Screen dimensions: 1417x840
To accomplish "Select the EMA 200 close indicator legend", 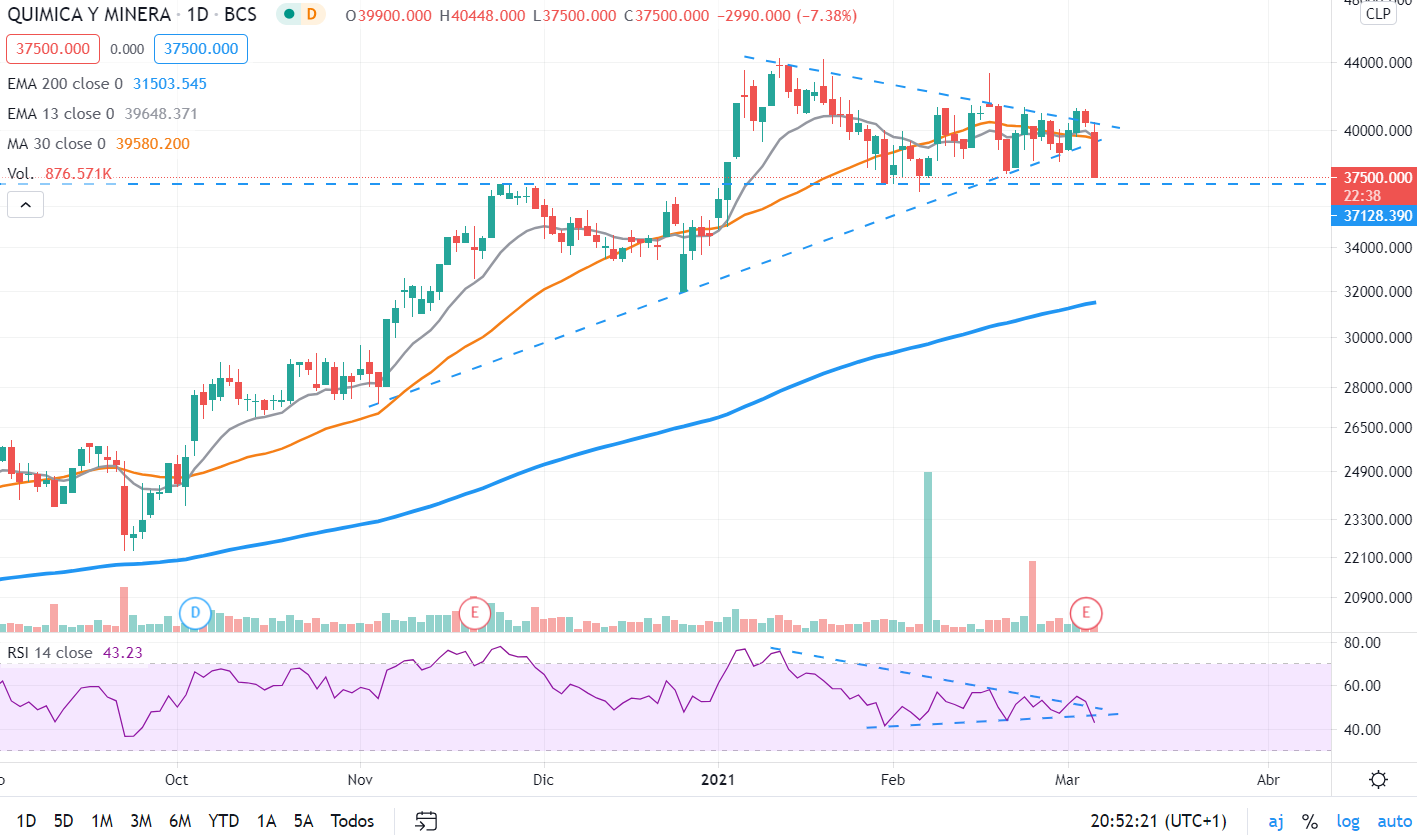I will [x=65, y=84].
